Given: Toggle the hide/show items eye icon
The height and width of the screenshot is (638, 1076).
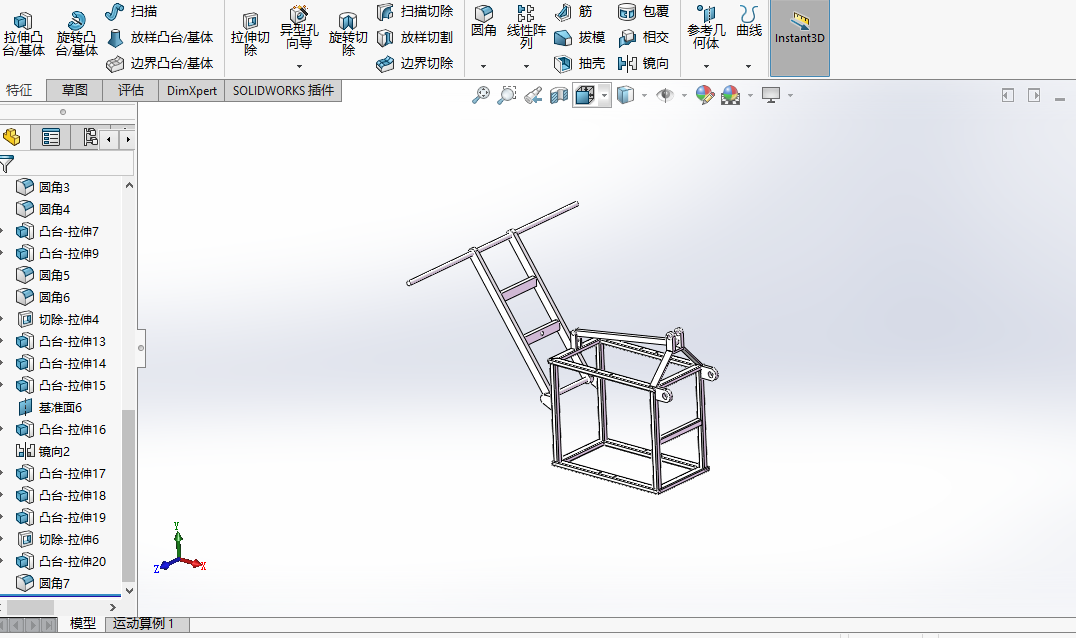Looking at the screenshot, I should (x=664, y=95).
